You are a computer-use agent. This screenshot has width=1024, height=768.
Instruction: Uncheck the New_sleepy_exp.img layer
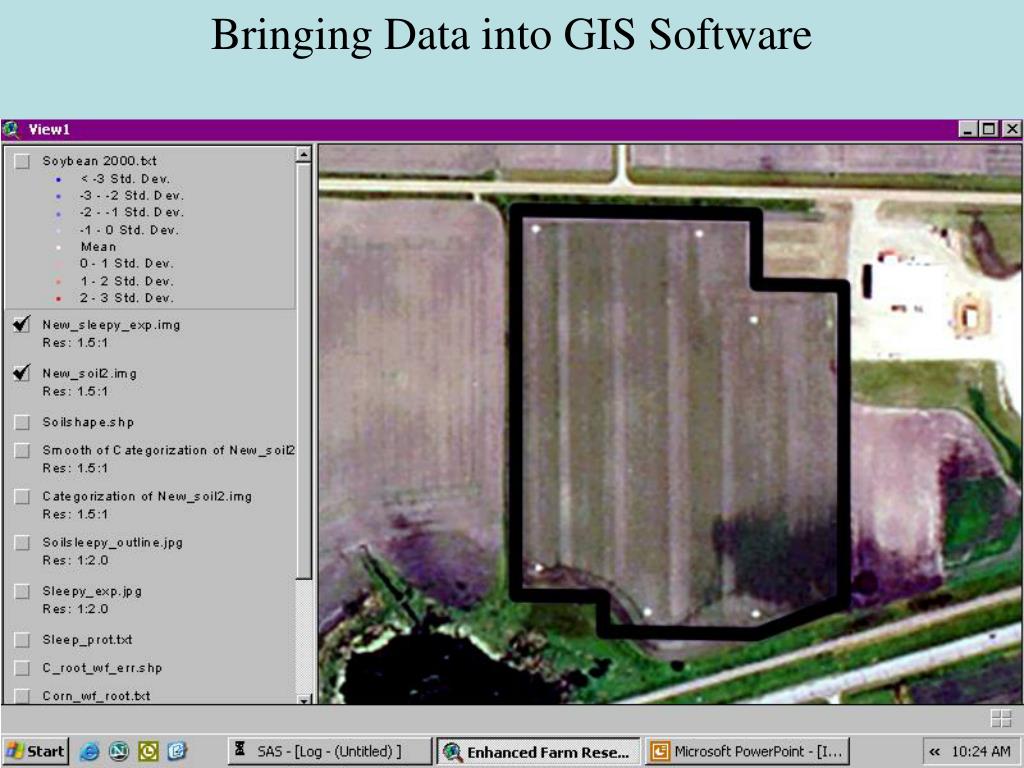click(22, 325)
